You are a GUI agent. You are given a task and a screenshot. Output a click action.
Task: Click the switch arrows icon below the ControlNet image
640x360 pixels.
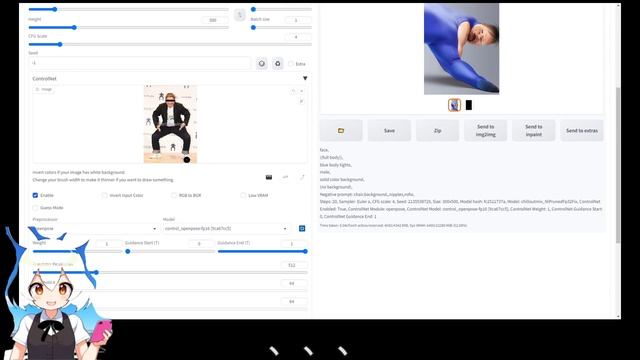[285, 177]
